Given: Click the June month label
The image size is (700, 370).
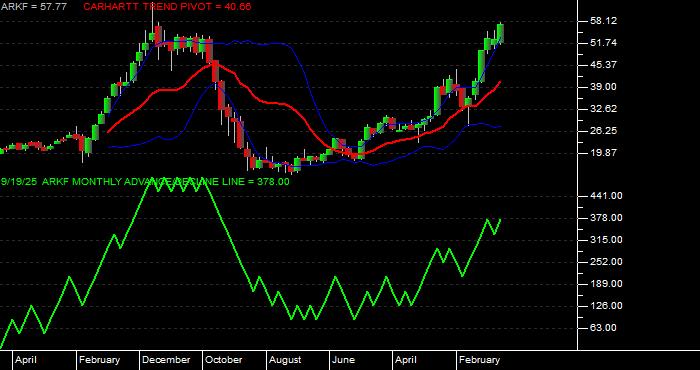Looking at the screenshot, I should (x=344, y=360).
